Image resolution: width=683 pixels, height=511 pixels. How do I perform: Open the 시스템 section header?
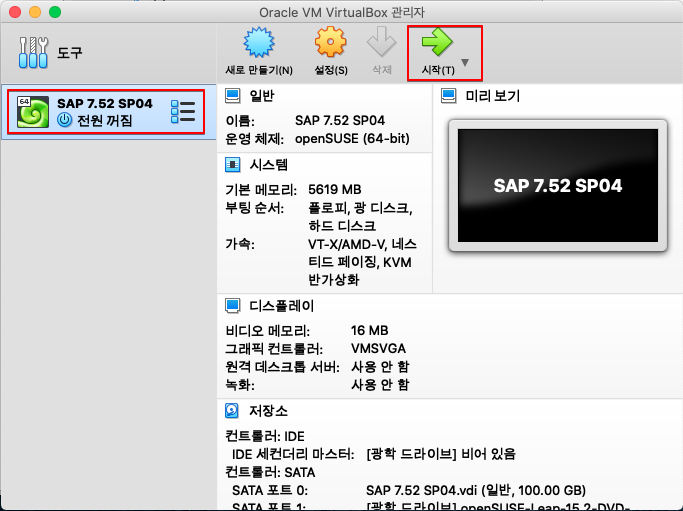pyautogui.click(x=269, y=165)
